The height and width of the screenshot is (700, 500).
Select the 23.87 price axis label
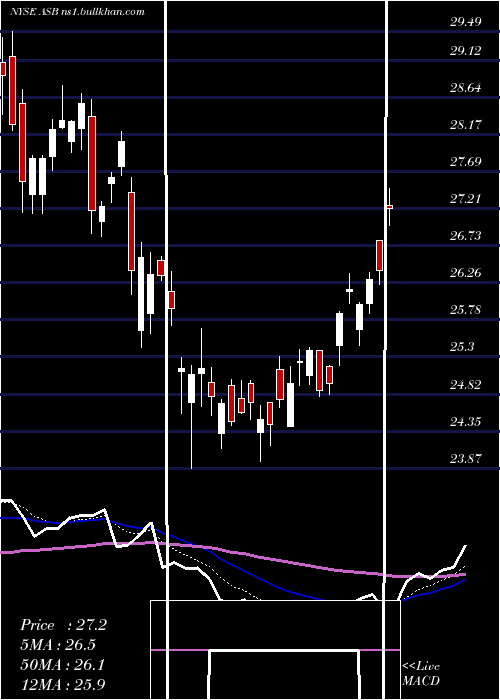(466, 458)
